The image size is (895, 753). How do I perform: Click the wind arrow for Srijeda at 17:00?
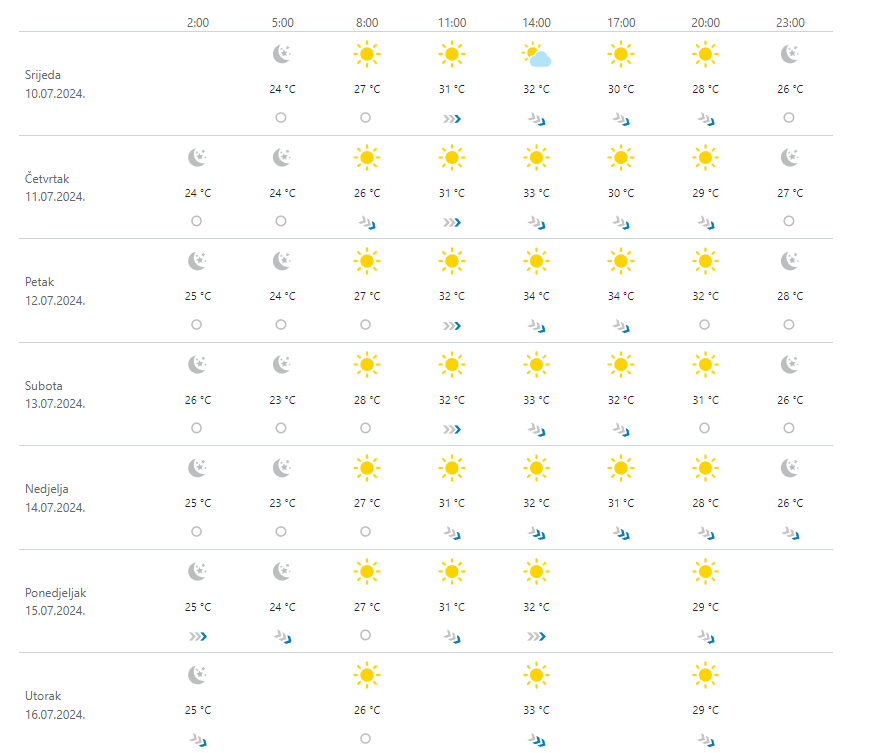pyautogui.click(x=621, y=119)
